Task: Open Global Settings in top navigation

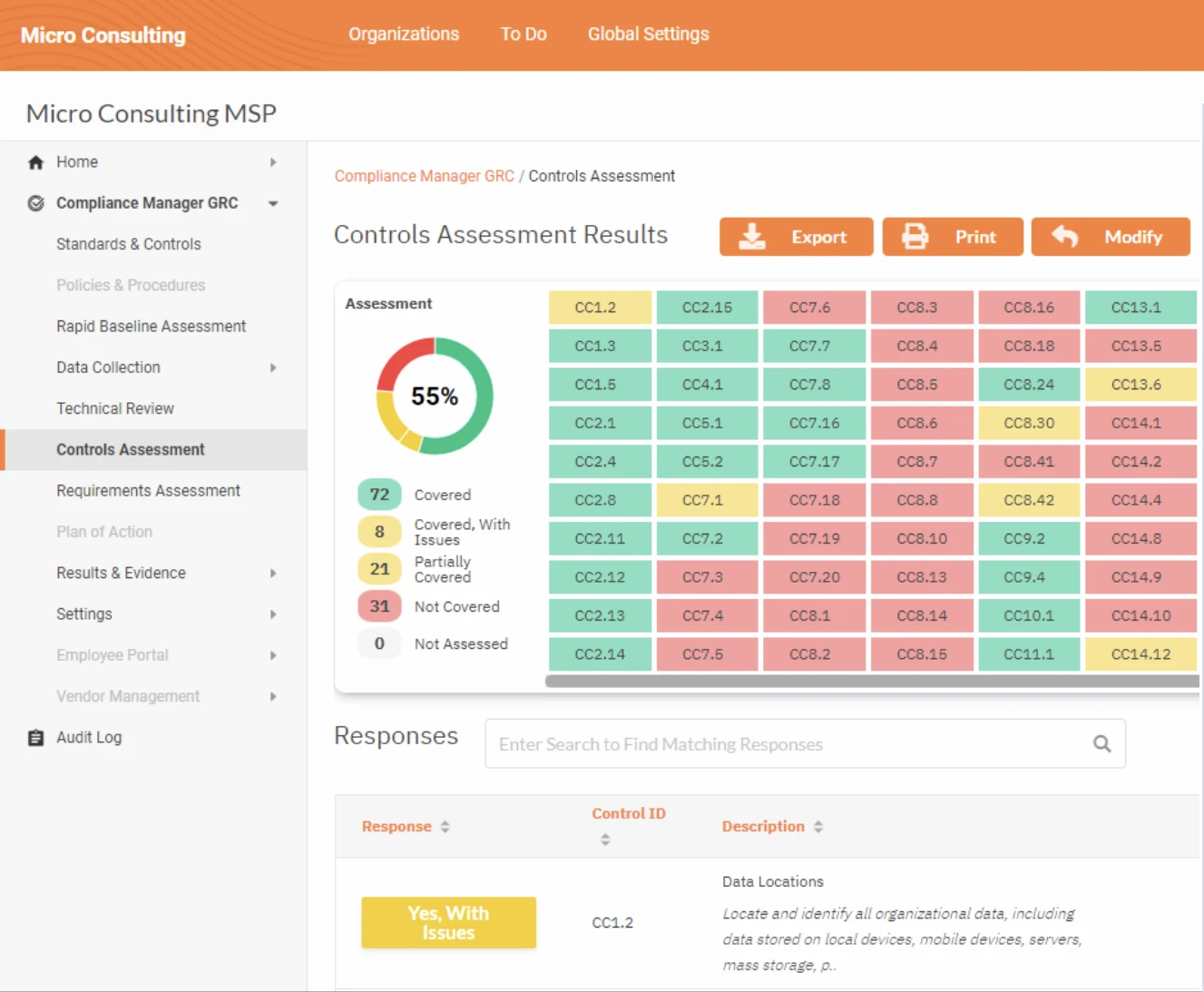Action: coord(648,34)
